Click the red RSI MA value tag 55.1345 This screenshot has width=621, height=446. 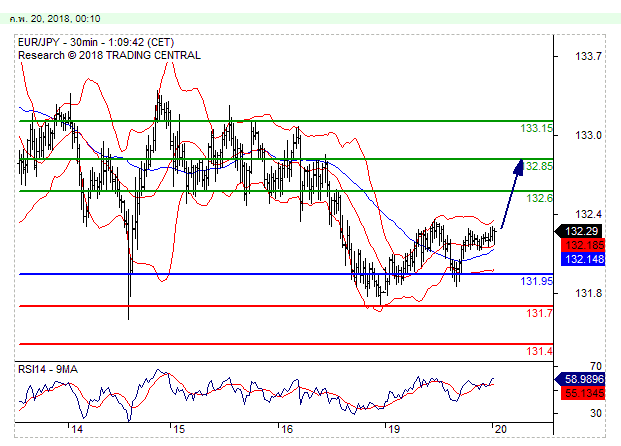point(583,393)
